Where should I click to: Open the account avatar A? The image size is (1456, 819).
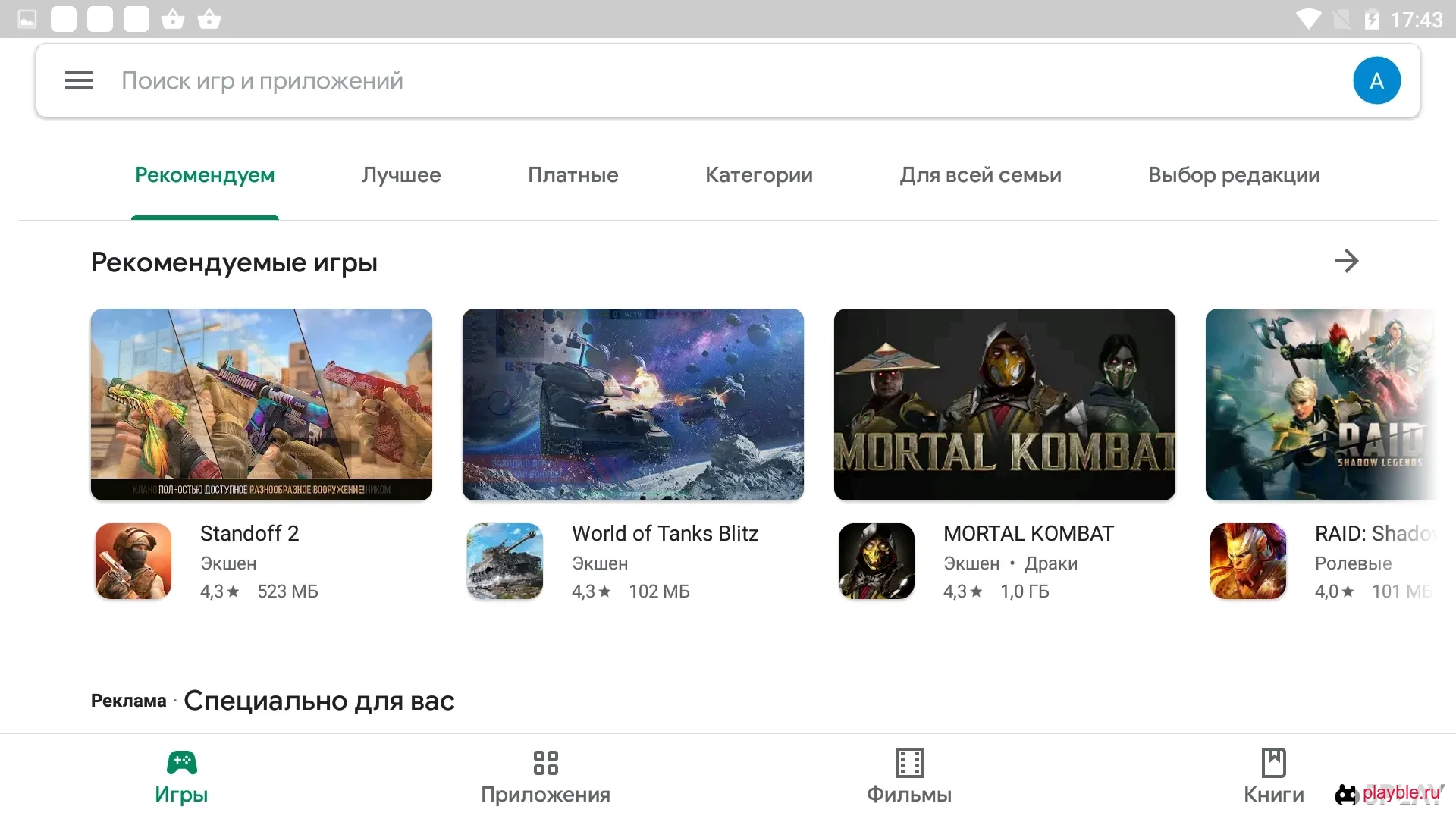1376,80
